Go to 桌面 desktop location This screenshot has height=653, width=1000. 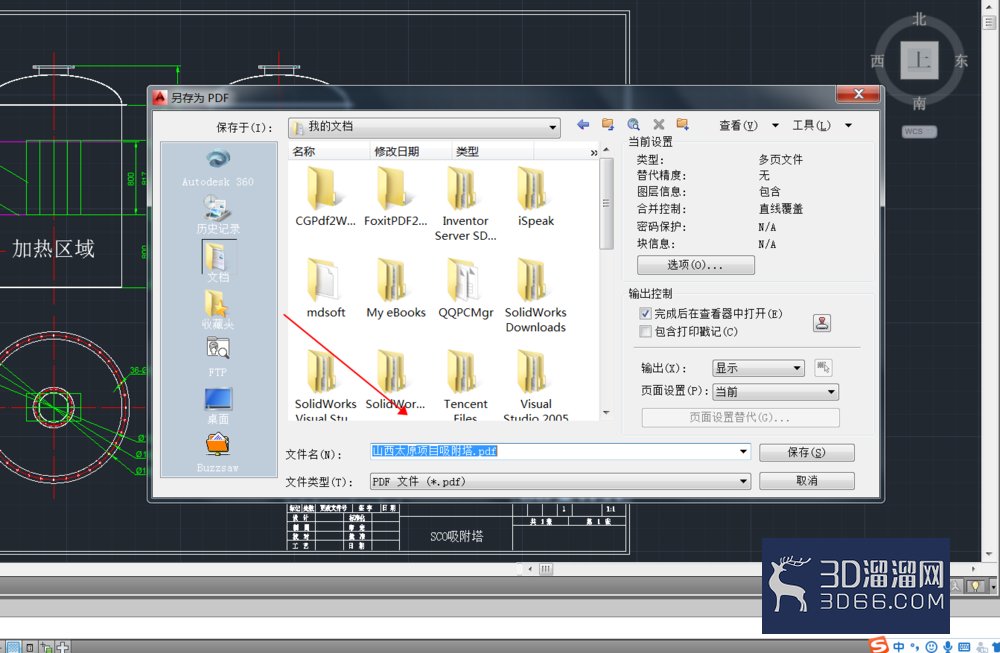[217, 406]
